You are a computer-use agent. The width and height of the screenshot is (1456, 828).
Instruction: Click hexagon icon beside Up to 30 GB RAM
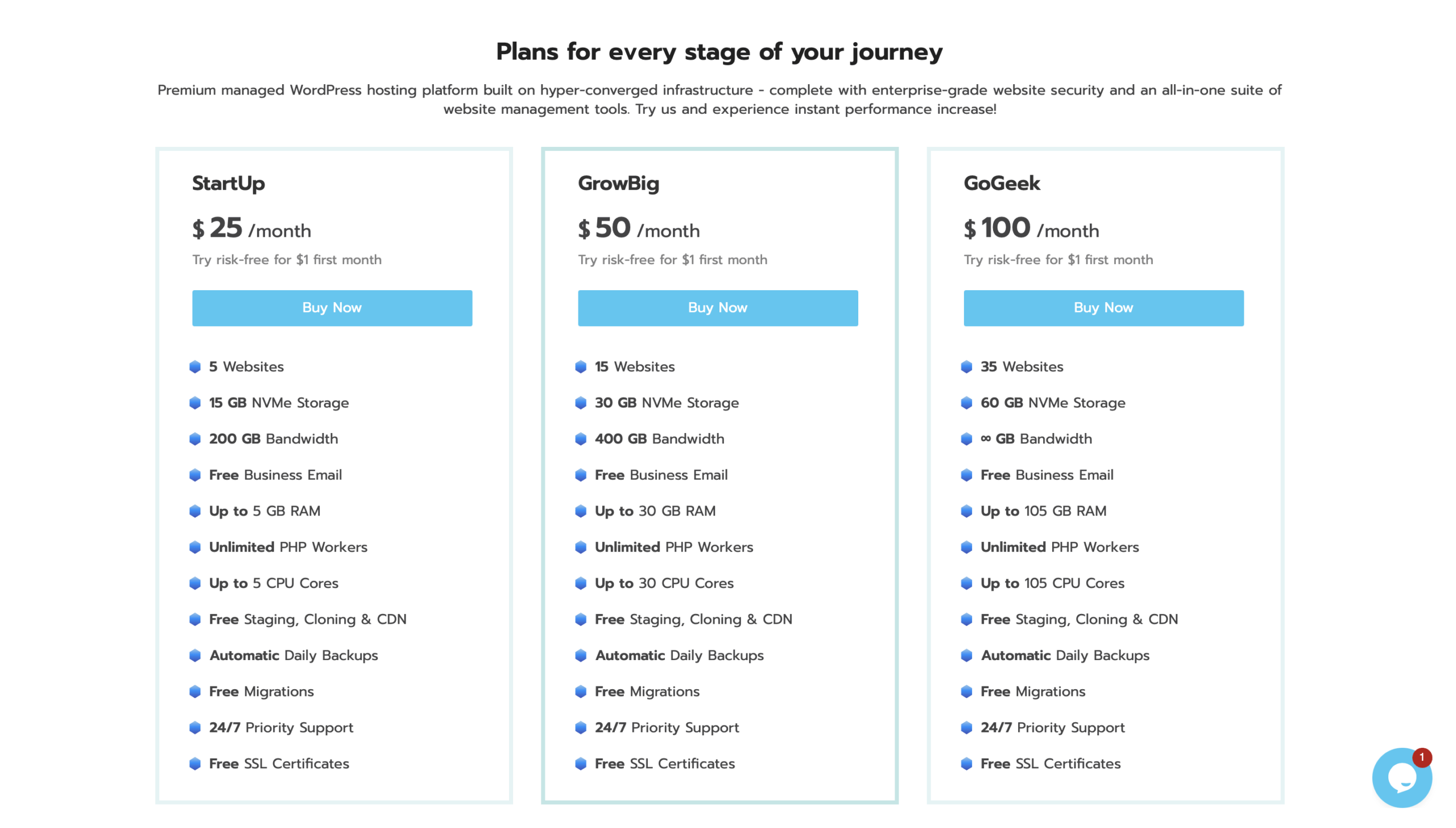(x=581, y=511)
